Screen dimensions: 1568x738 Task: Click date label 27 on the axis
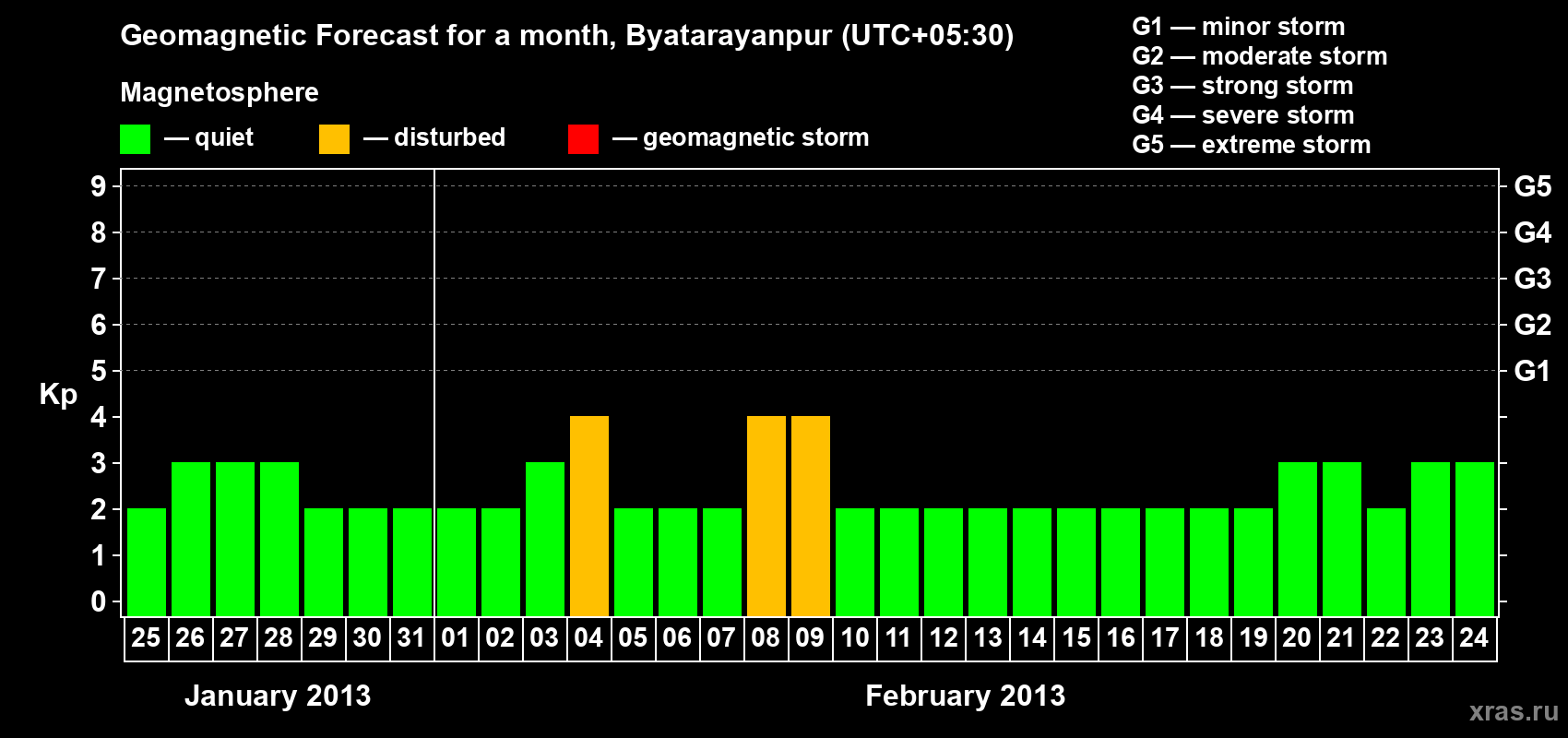234,638
